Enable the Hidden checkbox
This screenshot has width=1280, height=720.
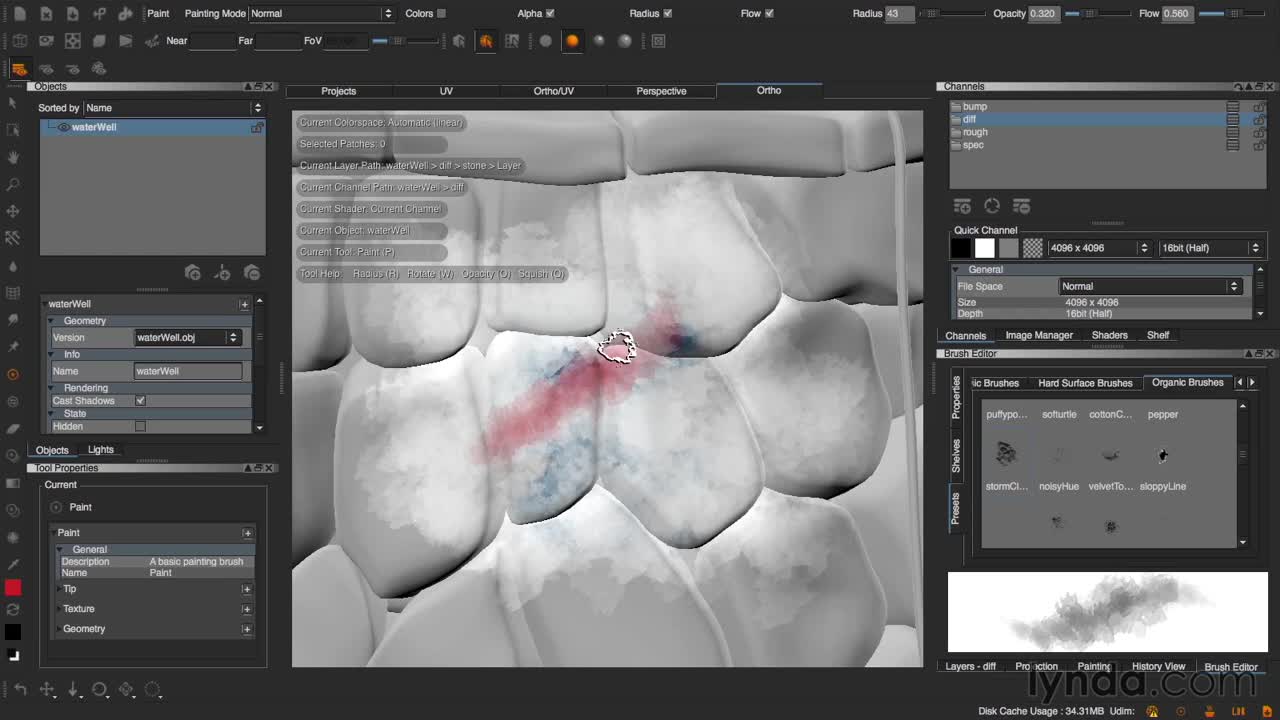pos(140,426)
